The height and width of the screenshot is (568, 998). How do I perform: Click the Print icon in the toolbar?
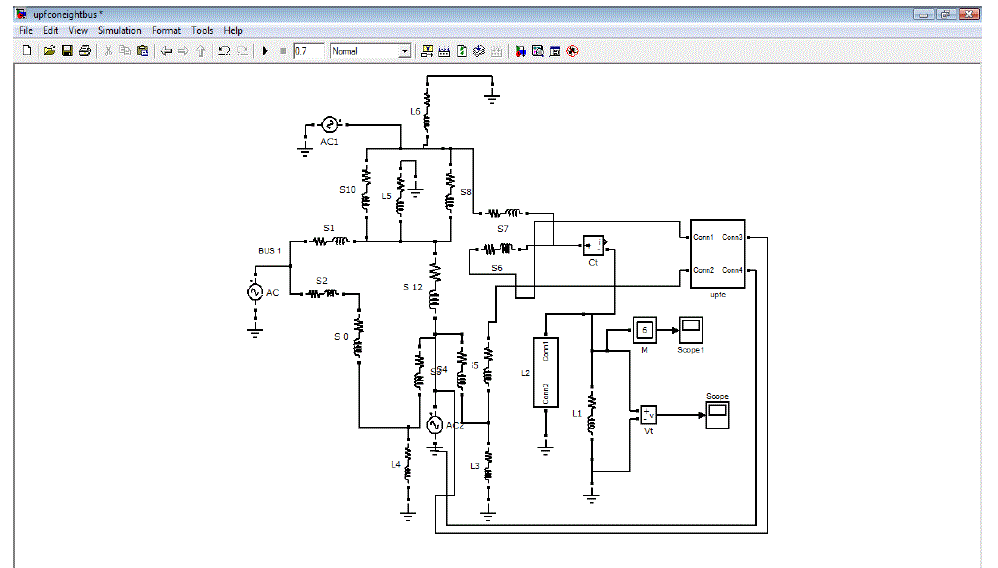[85, 51]
